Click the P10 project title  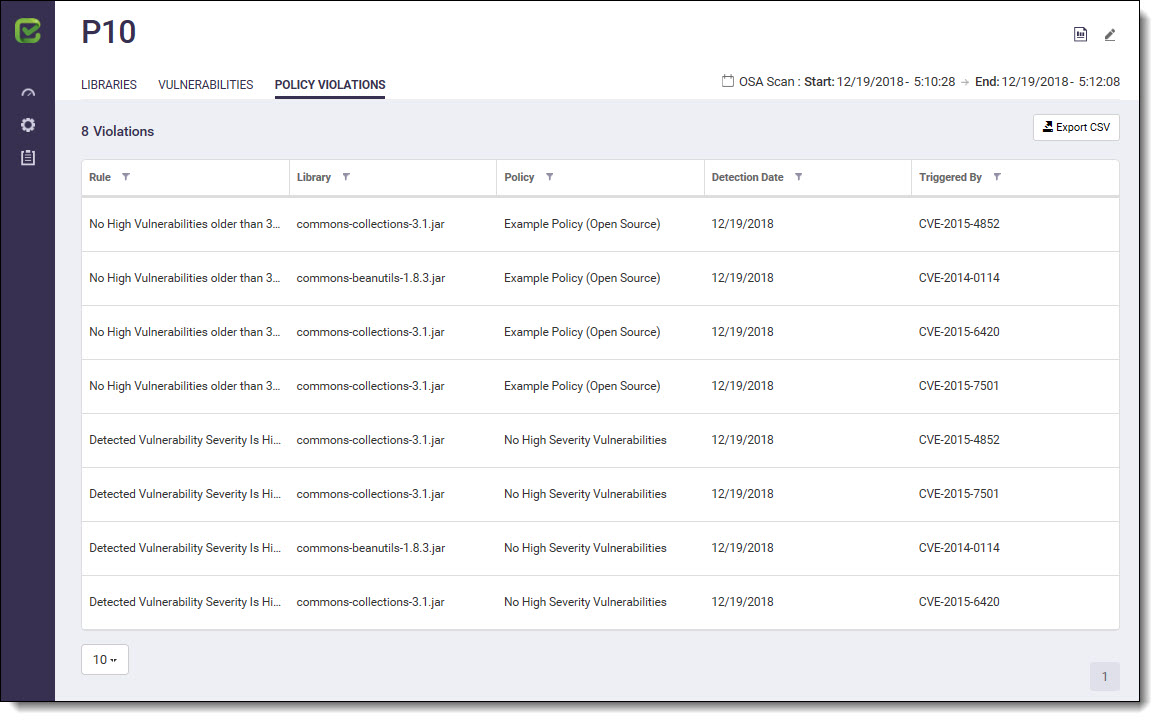click(109, 32)
